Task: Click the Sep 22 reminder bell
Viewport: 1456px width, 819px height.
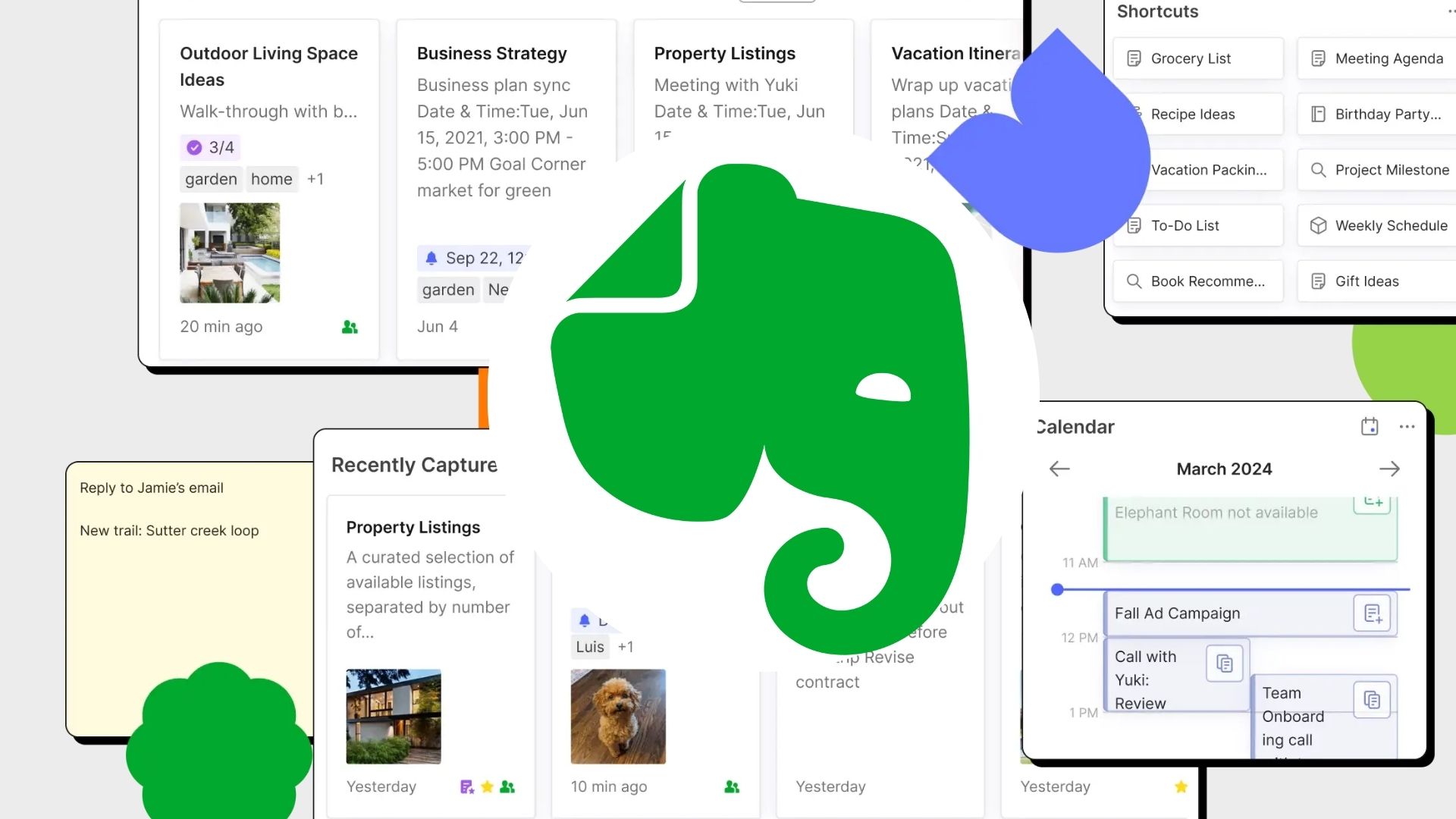Action: pyautogui.click(x=431, y=258)
